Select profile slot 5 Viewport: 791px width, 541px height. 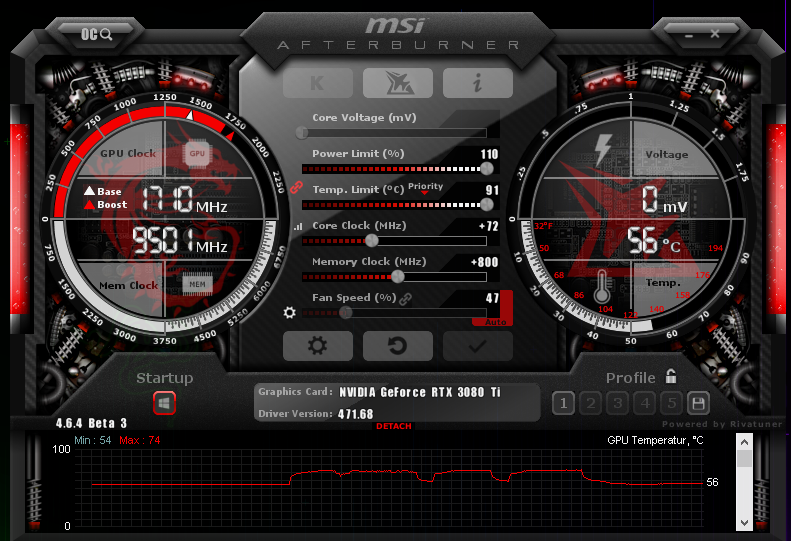point(671,403)
